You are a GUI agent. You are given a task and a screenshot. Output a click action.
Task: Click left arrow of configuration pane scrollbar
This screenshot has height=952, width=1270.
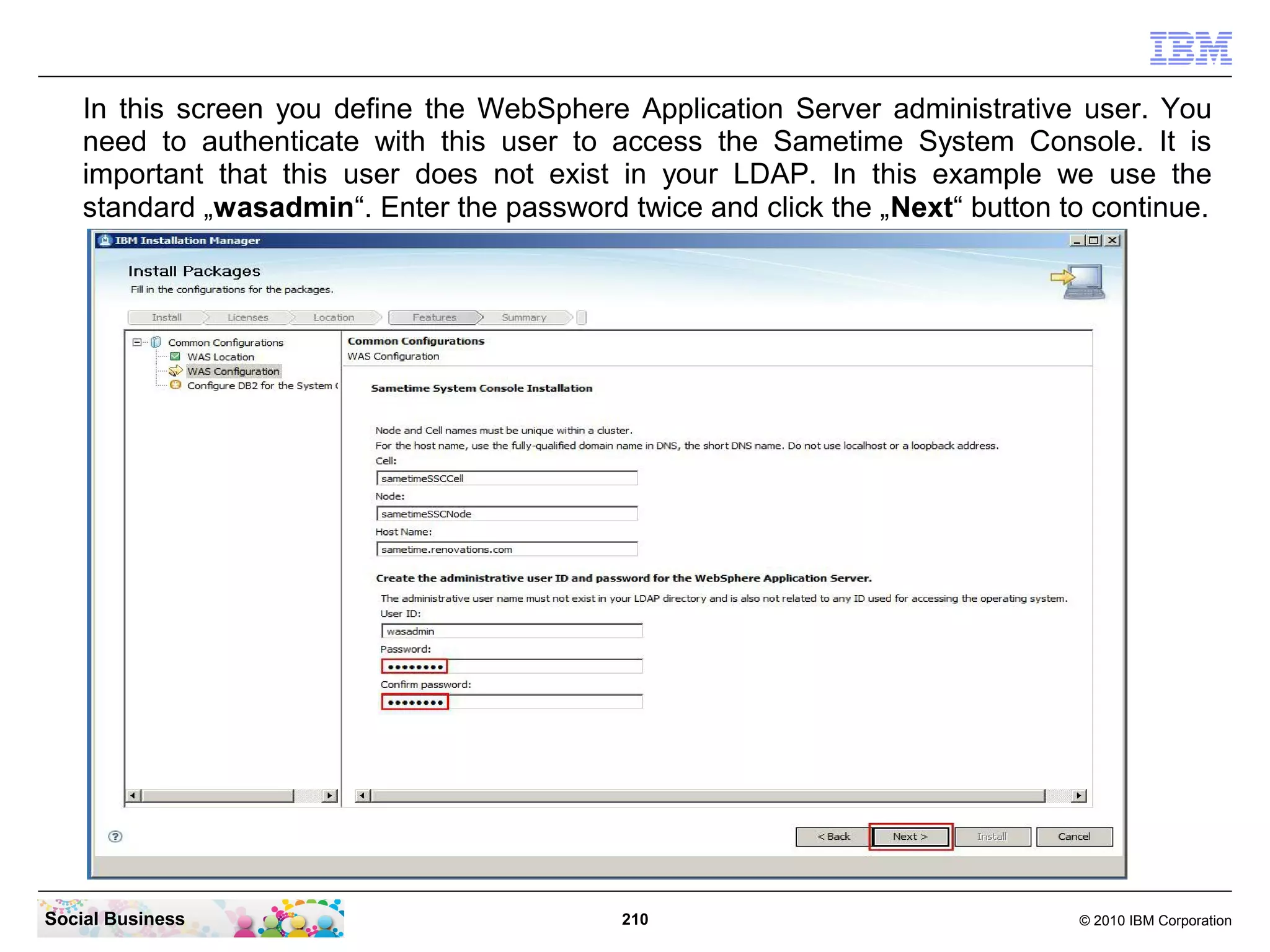tap(363, 795)
